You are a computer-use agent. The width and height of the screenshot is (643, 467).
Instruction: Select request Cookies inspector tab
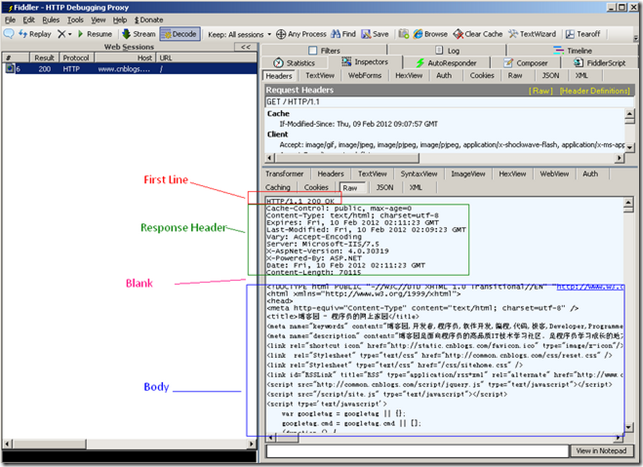tap(482, 75)
